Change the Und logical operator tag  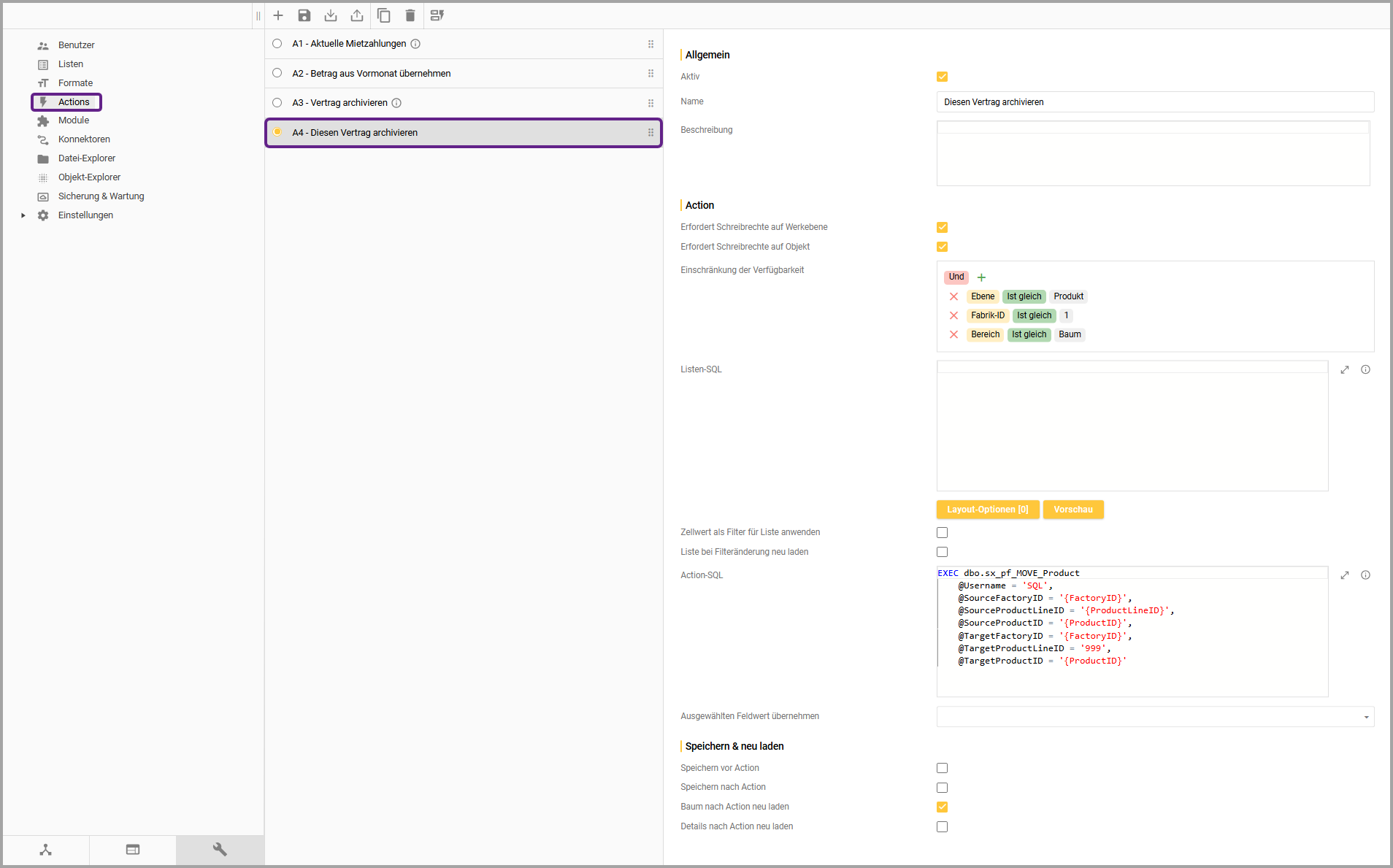[x=956, y=277]
